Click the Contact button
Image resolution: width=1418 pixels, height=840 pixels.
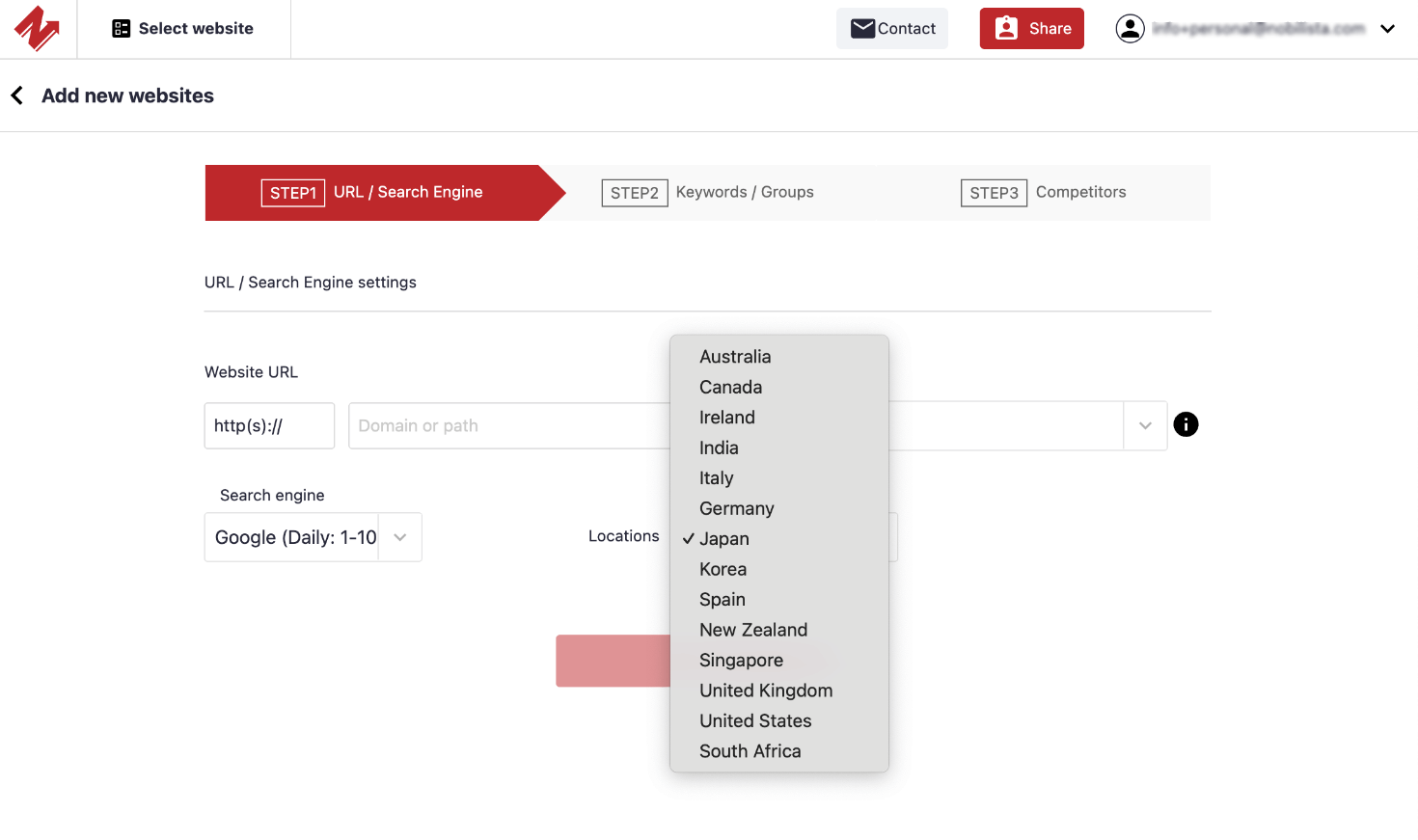tap(891, 28)
